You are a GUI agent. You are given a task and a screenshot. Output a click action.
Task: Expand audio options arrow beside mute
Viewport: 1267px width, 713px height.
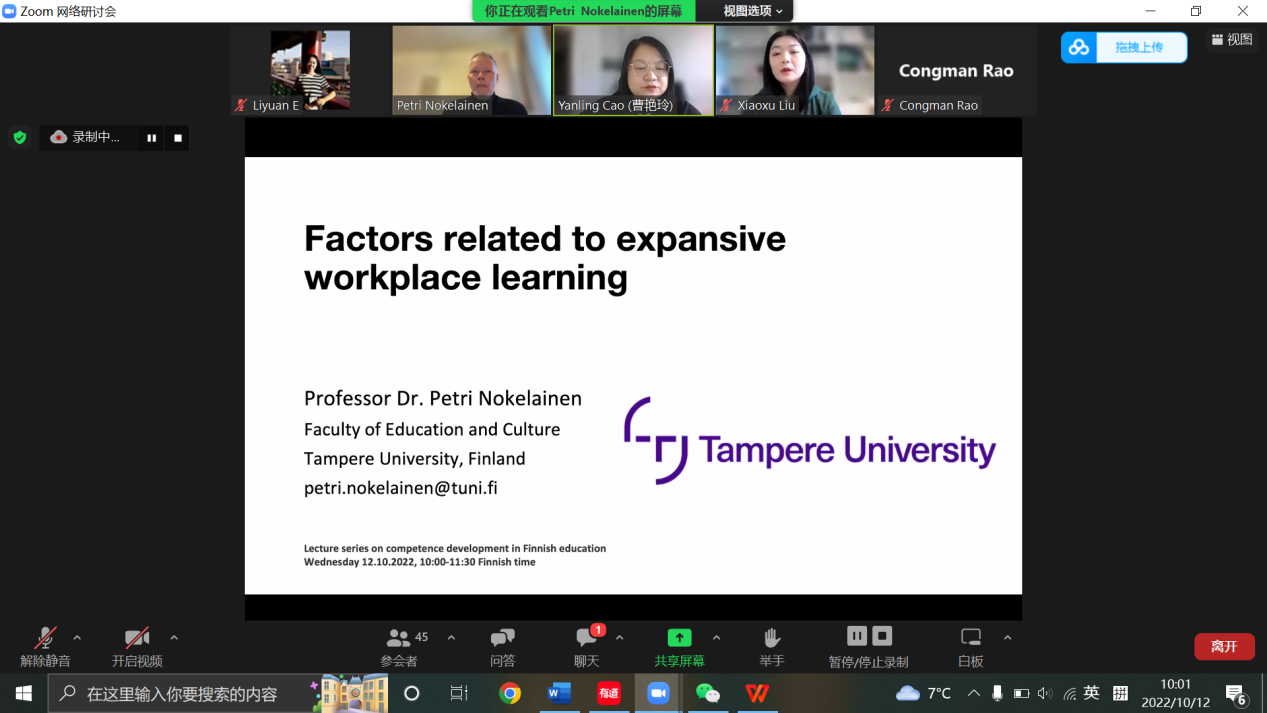coord(78,638)
